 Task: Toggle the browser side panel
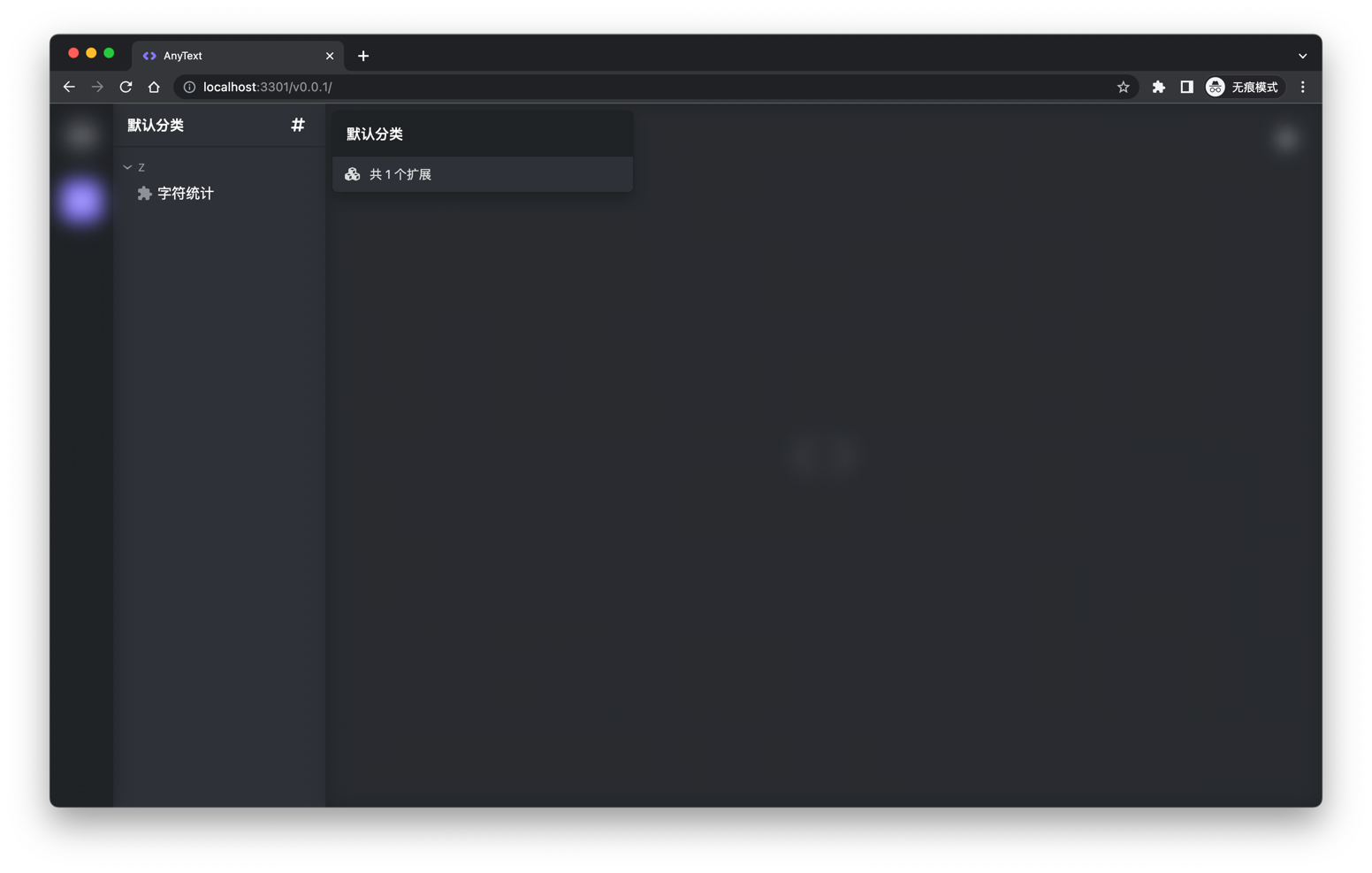[1186, 87]
